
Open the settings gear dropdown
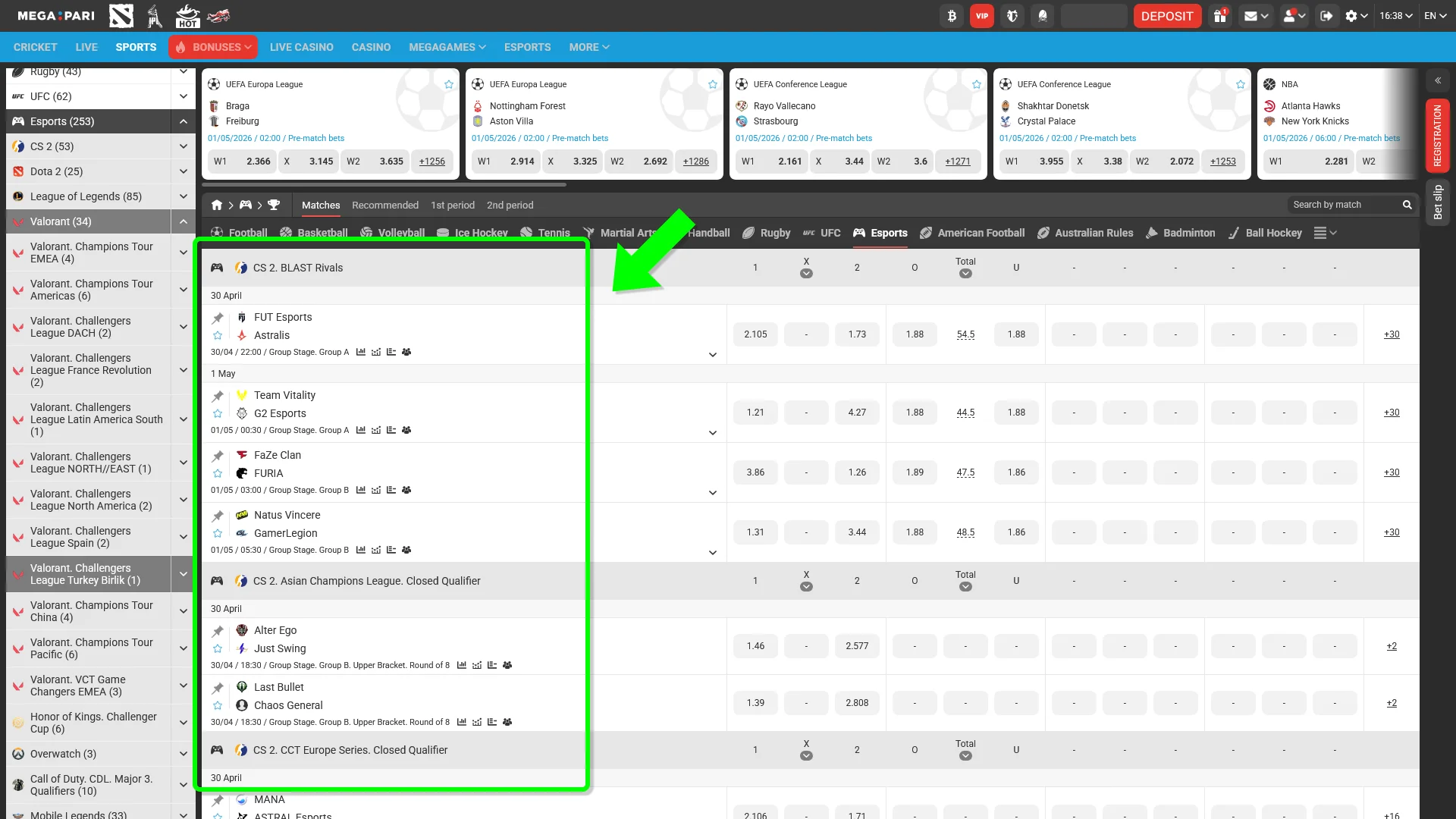[x=1356, y=16]
